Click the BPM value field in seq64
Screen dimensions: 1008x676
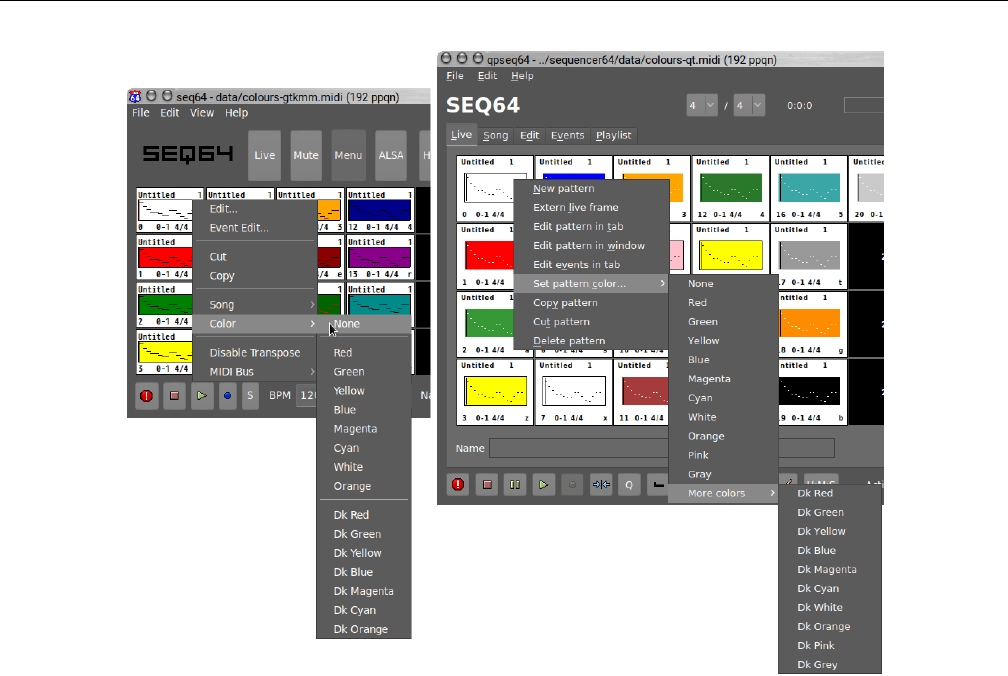point(307,395)
